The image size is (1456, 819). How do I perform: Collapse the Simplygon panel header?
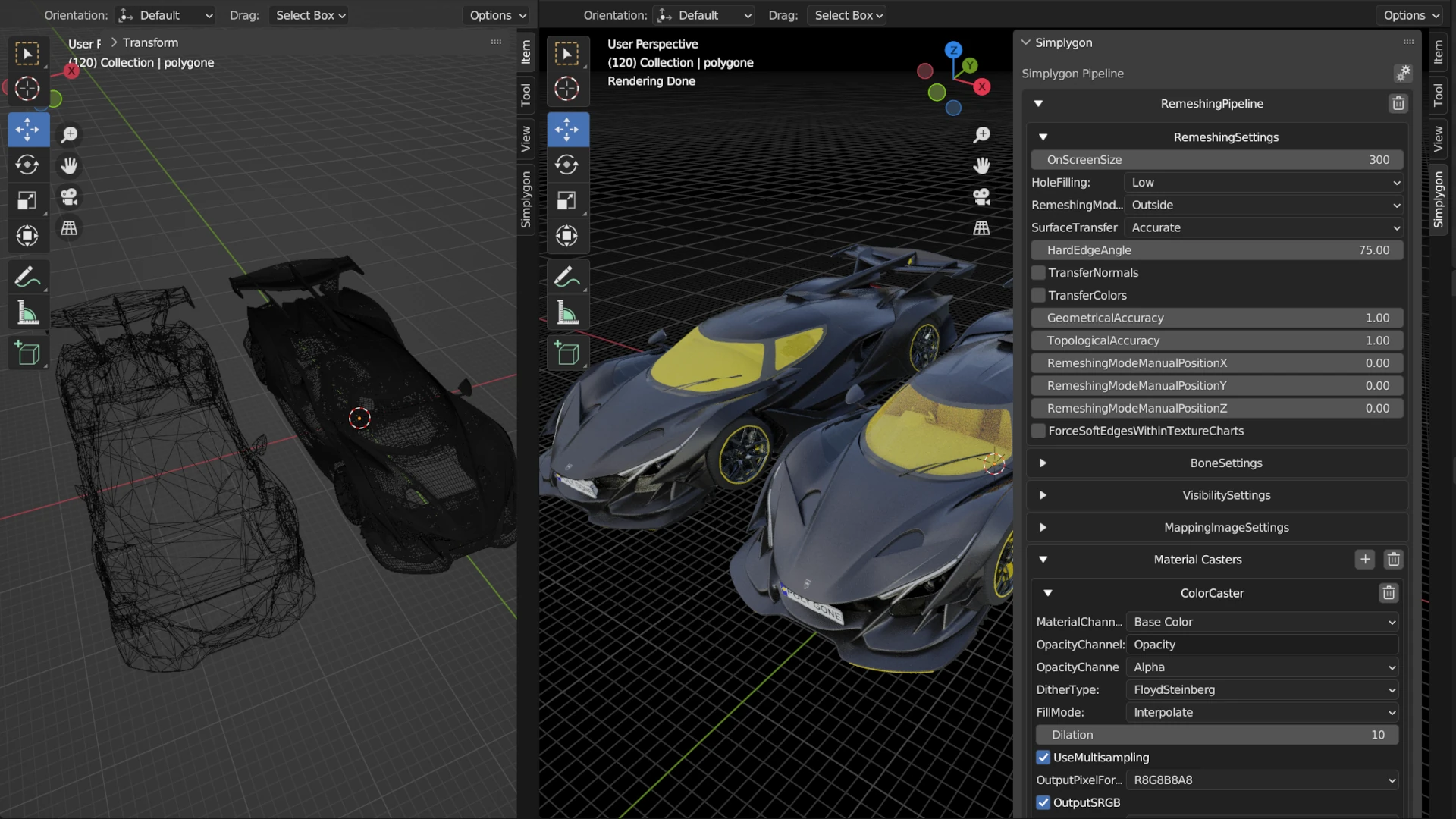1026,43
